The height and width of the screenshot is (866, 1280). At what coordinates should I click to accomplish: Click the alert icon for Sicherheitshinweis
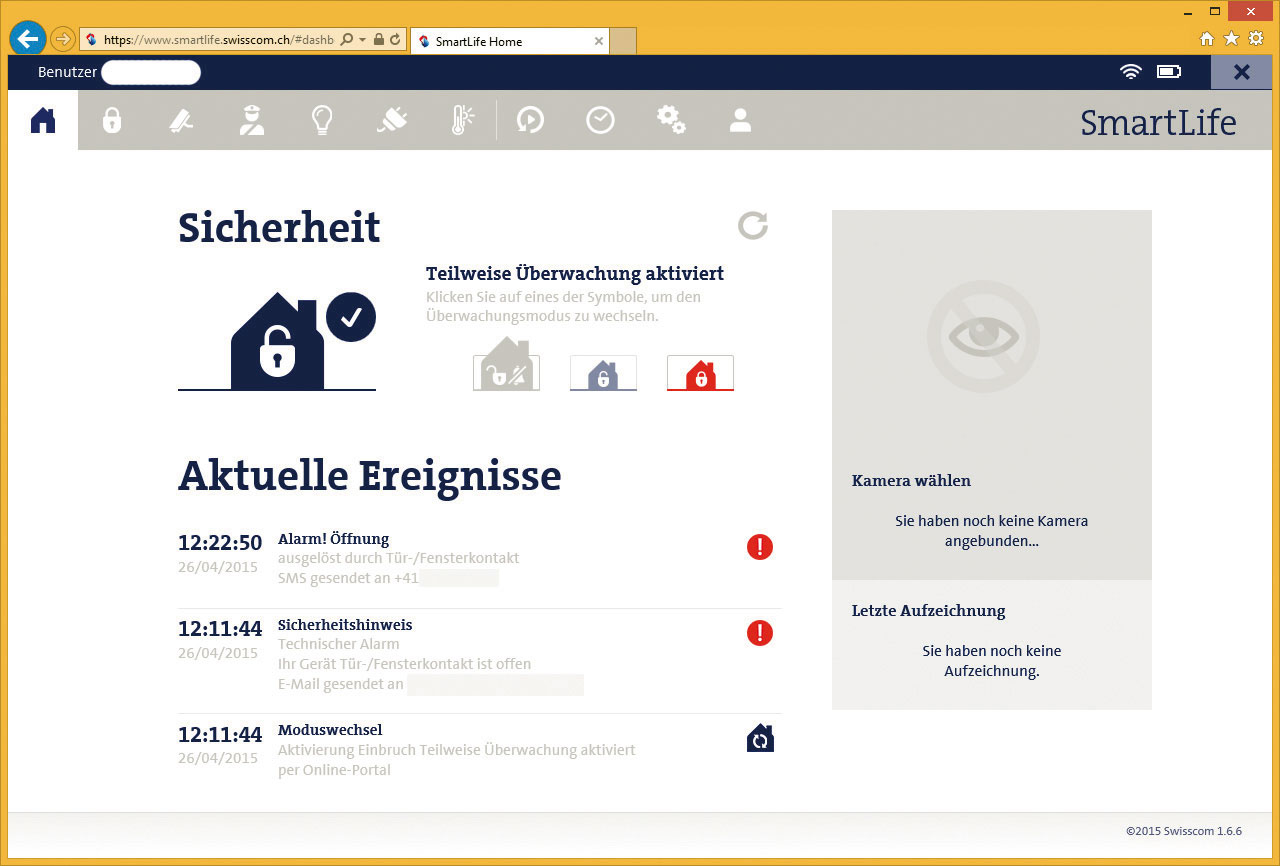tap(760, 633)
